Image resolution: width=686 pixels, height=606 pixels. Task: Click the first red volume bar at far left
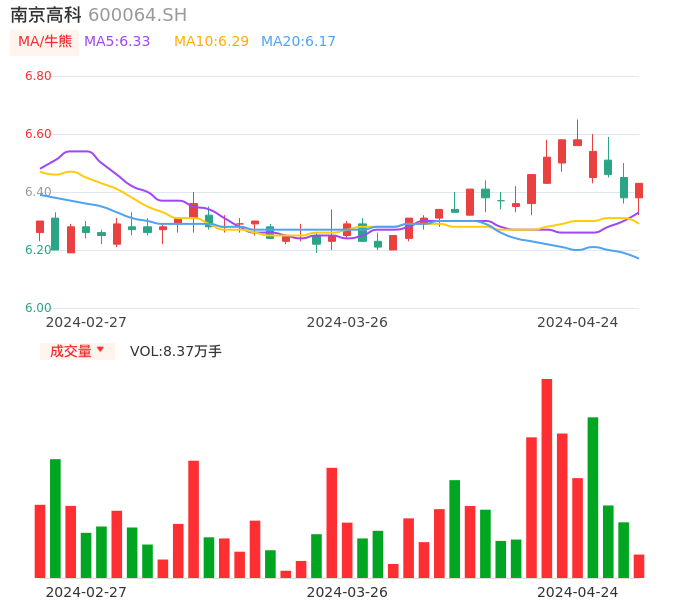point(40,541)
